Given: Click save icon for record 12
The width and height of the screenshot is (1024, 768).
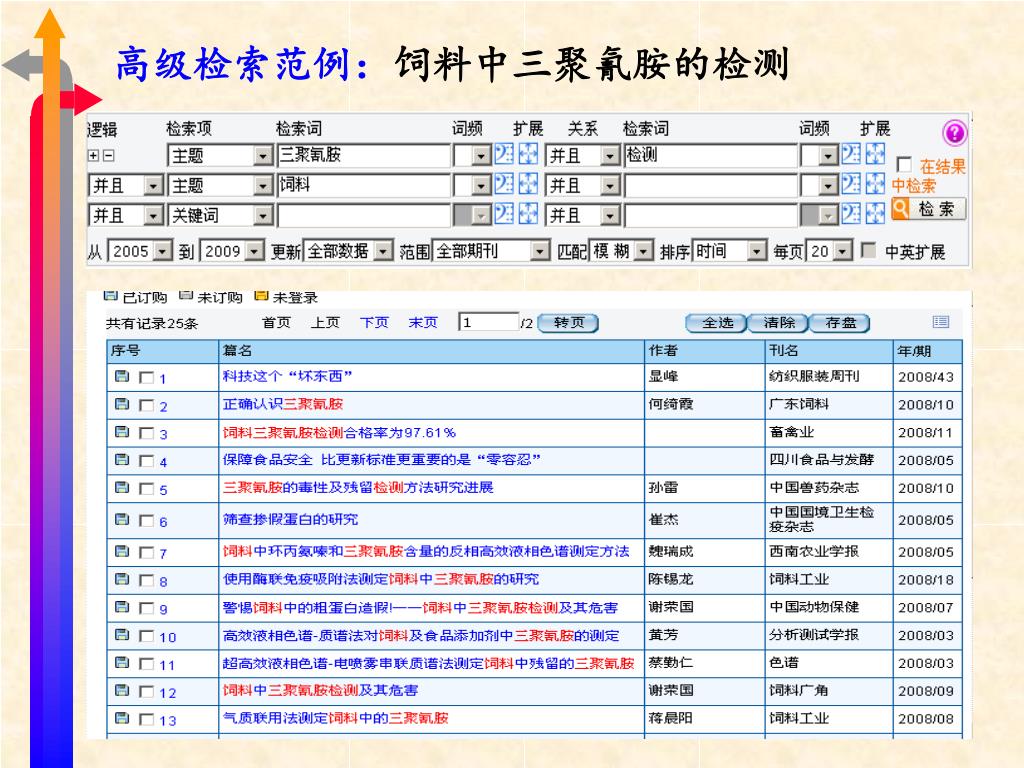Looking at the screenshot, I should 122,690.
